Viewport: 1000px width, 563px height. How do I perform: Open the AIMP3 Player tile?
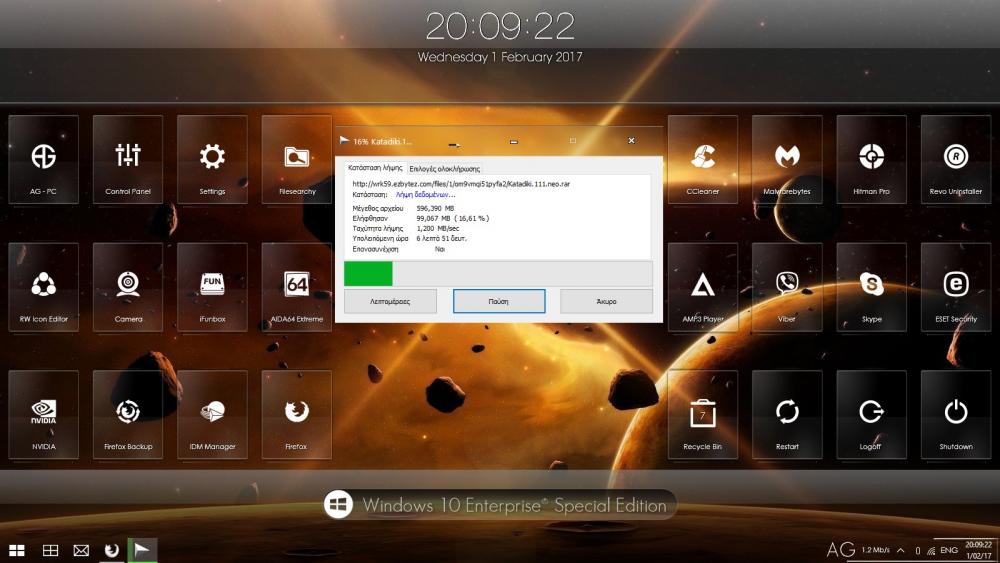702,288
